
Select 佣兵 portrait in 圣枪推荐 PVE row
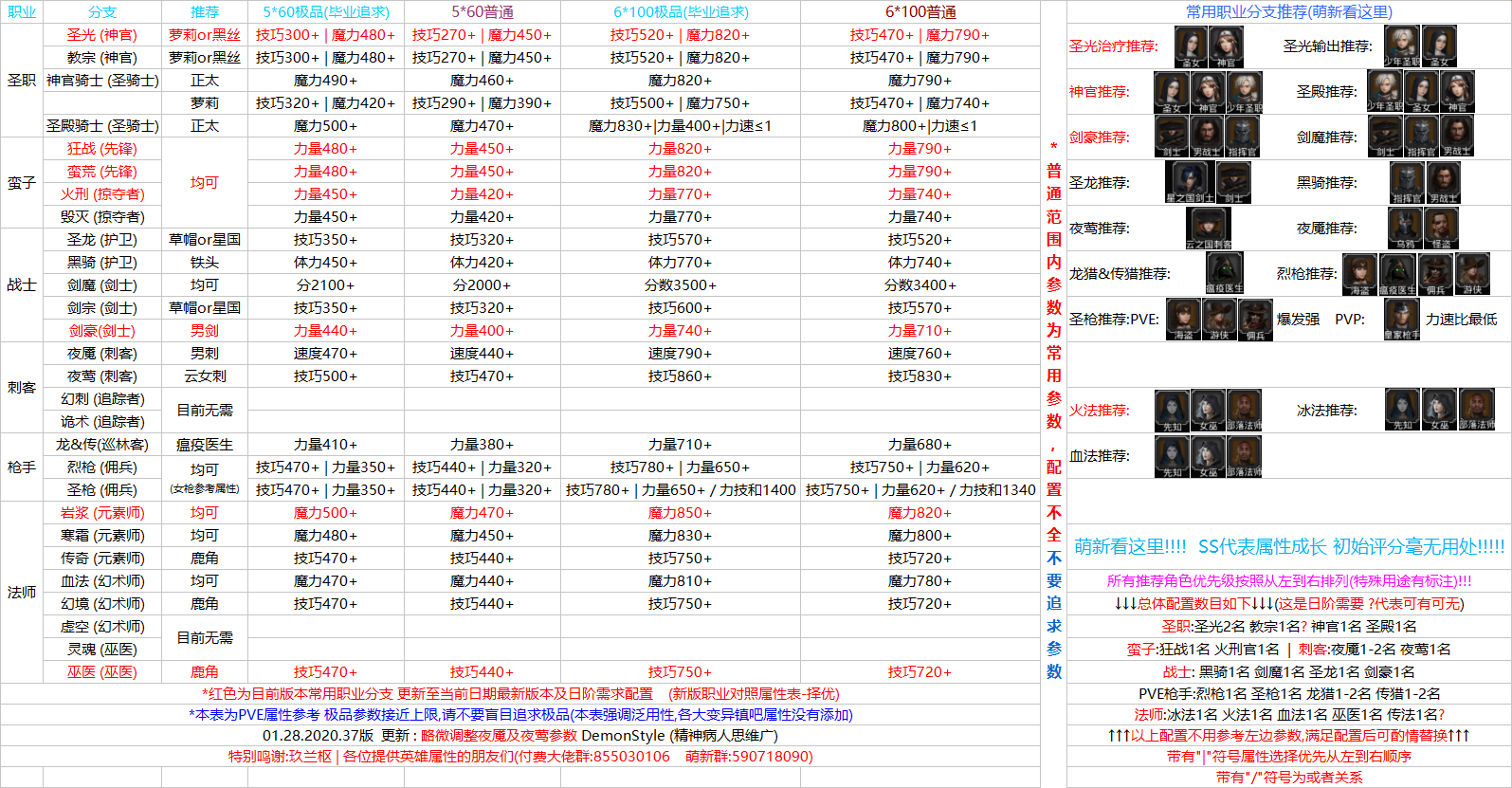1255,320
